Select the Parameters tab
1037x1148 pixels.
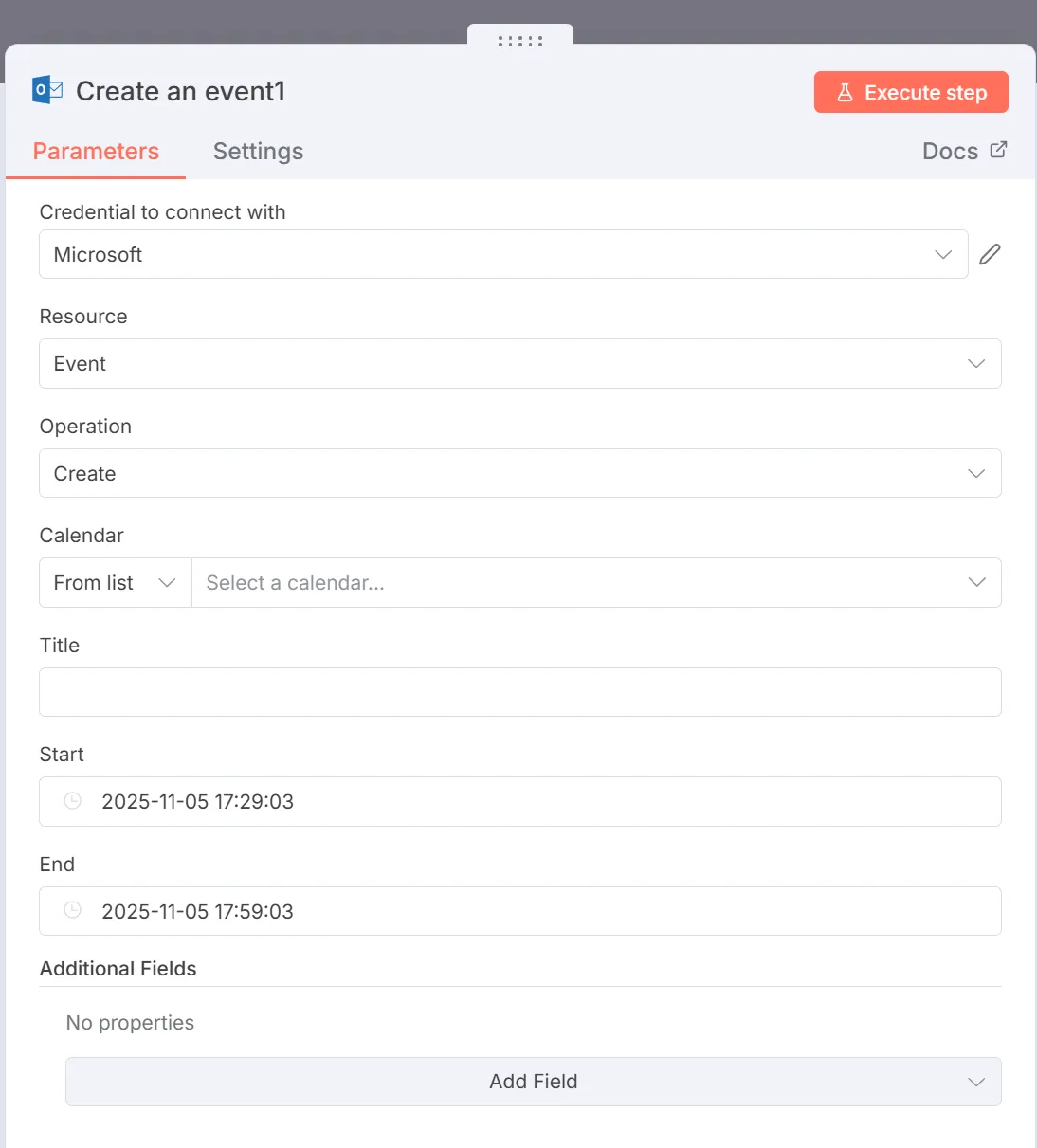(x=96, y=152)
